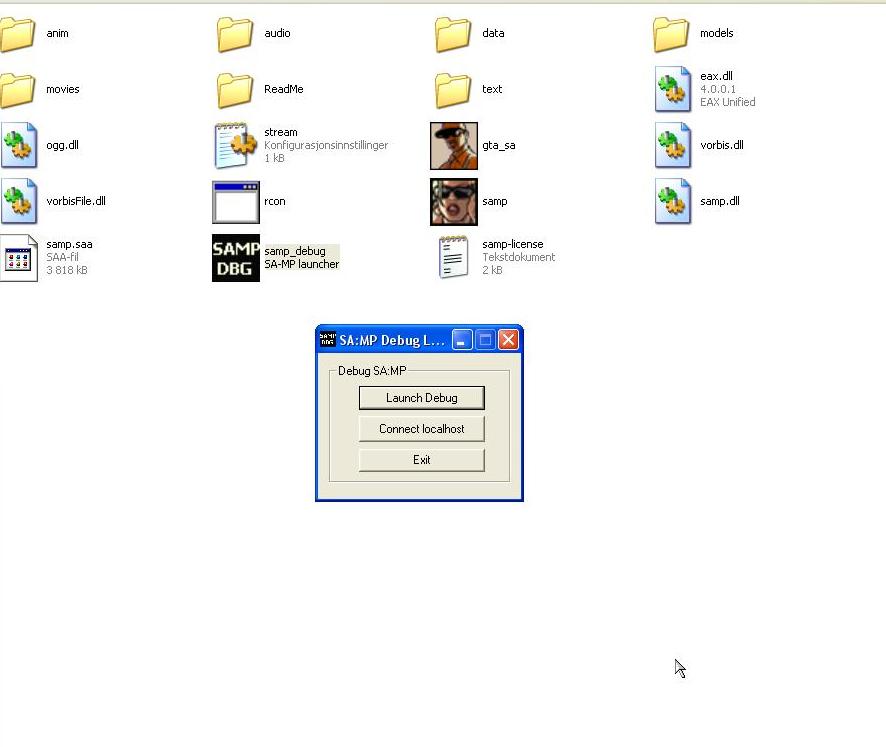886x747 pixels.
Task: Close the SA:MP Debug Launcher window
Action: click(x=508, y=340)
